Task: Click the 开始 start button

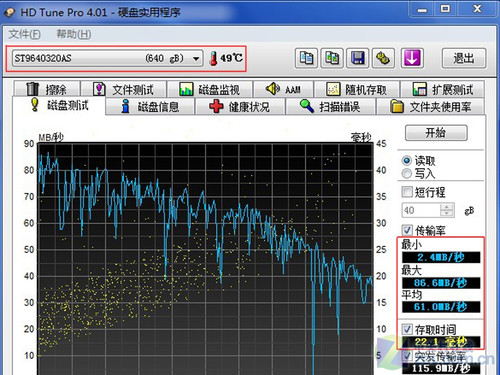Action: click(x=436, y=133)
